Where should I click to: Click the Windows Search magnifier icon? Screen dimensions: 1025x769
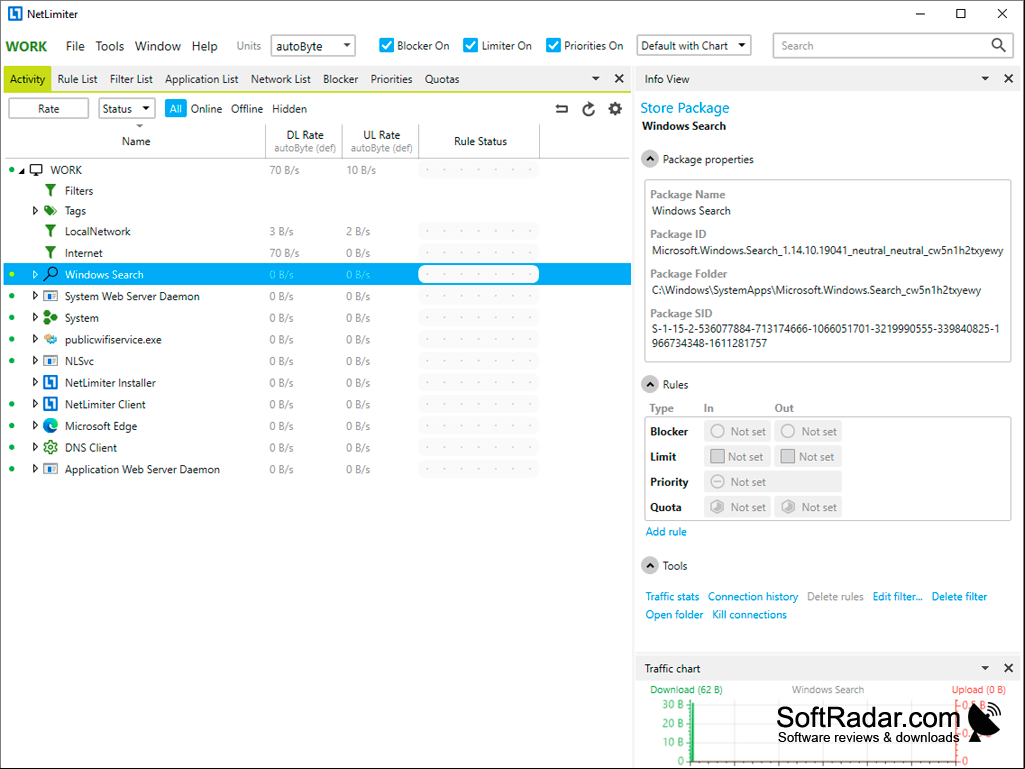pyautogui.click(x=50, y=274)
